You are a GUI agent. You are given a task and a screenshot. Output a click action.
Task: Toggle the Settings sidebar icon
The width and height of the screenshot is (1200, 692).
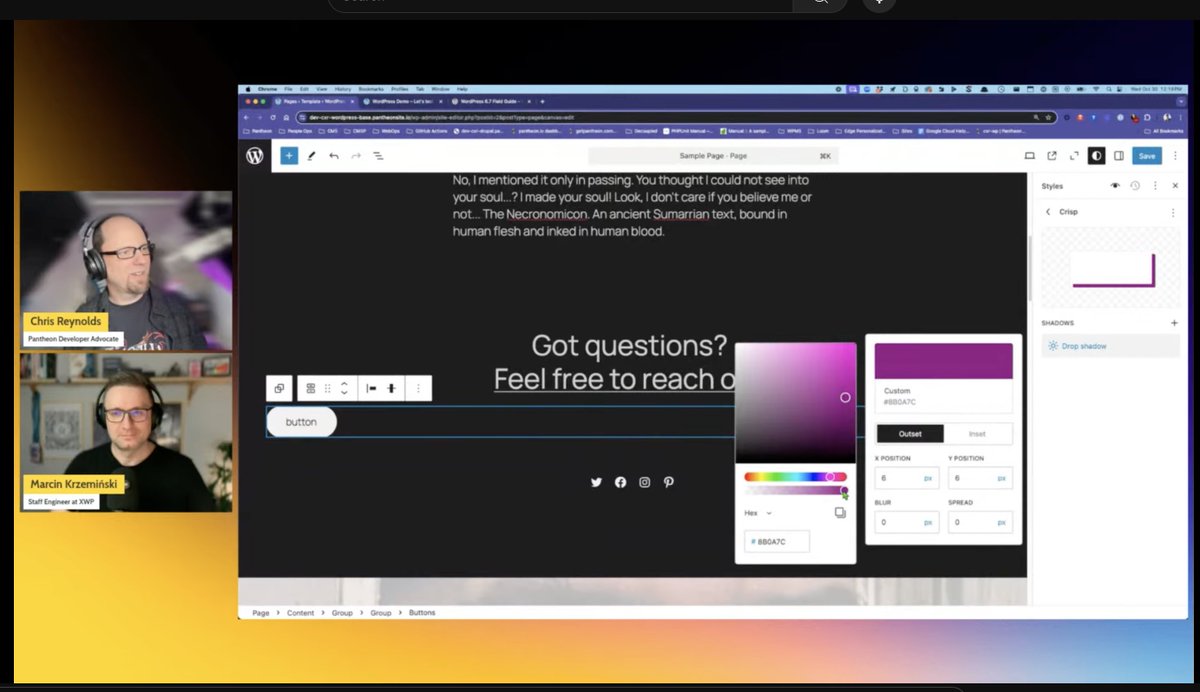pos(1119,156)
